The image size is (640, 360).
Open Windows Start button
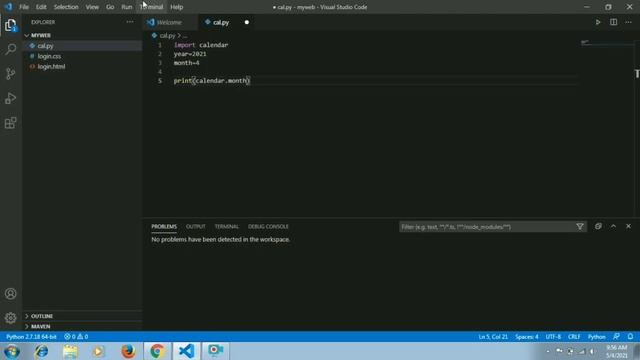point(12,351)
